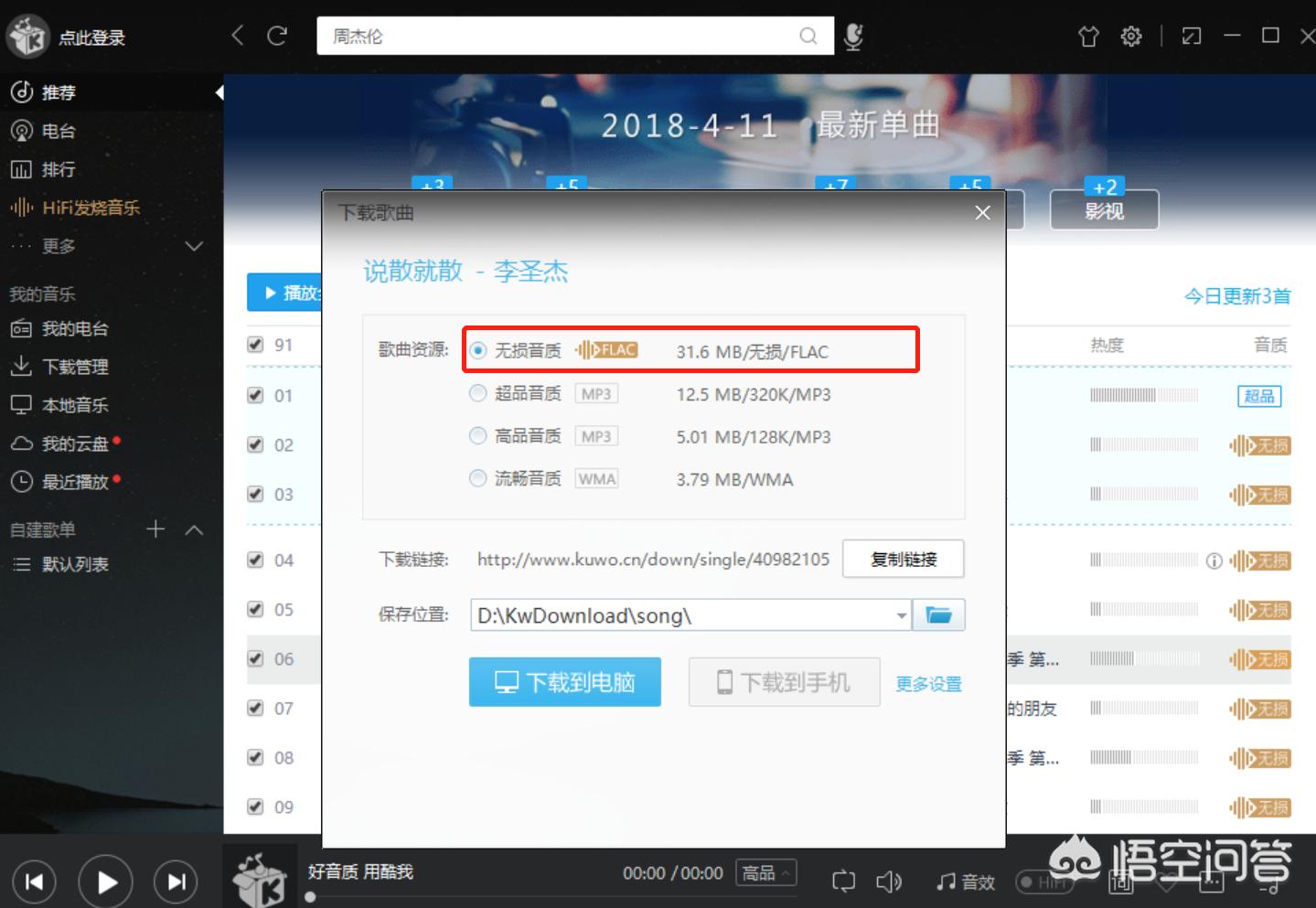Select 流畅音质 WMA option
The image size is (1316, 908).
(477, 478)
